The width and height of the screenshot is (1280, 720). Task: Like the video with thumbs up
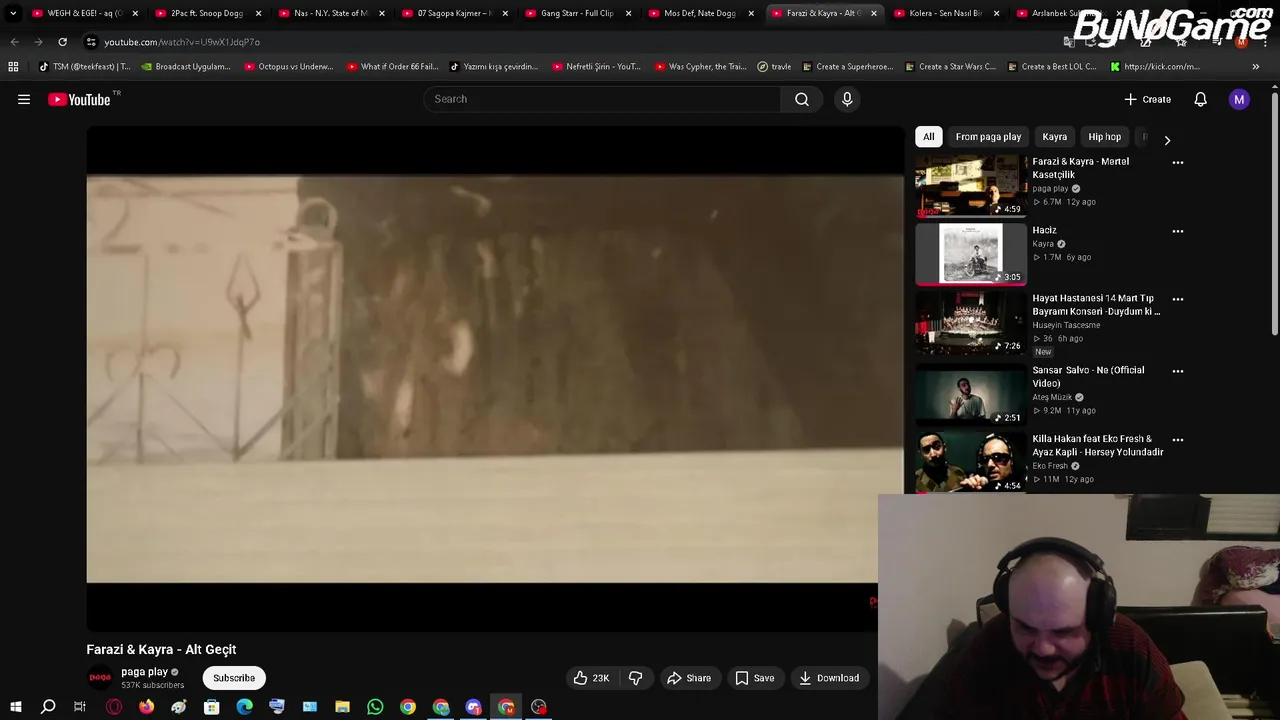[591, 678]
